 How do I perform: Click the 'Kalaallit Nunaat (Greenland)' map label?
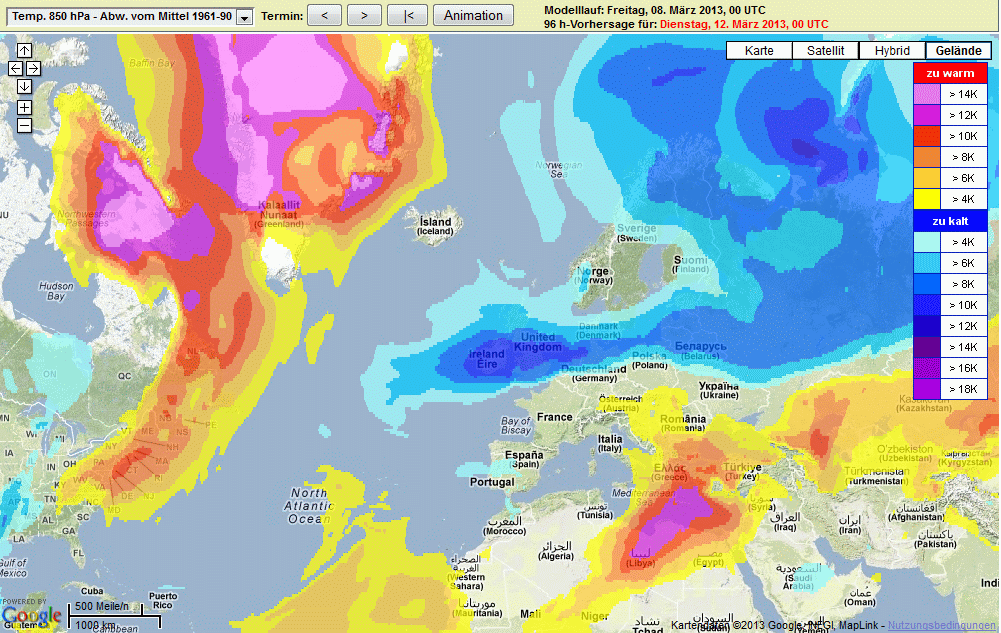280,214
